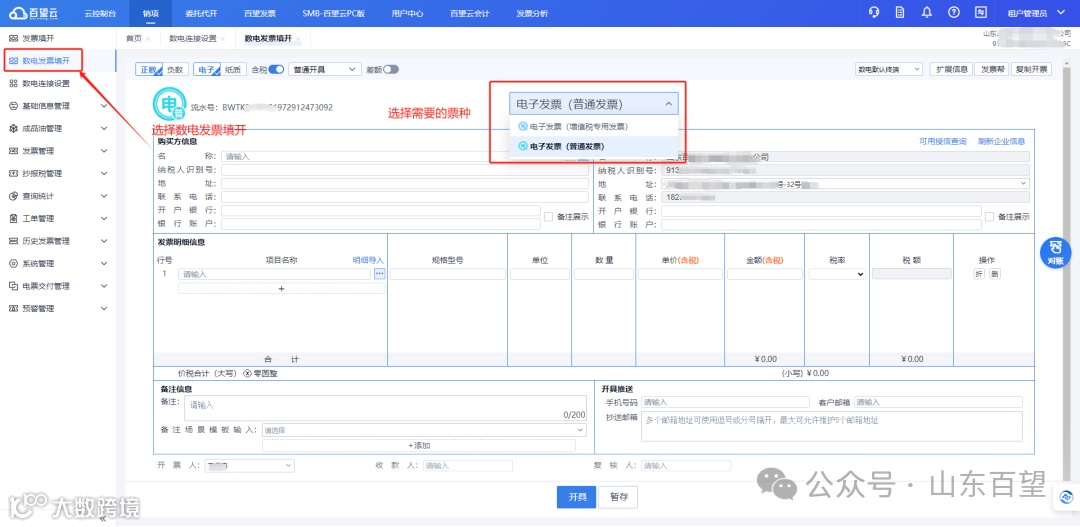
Task: Click the 预警管理 sidebar icon
Action: pyautogui.click(x=14, y=309)
